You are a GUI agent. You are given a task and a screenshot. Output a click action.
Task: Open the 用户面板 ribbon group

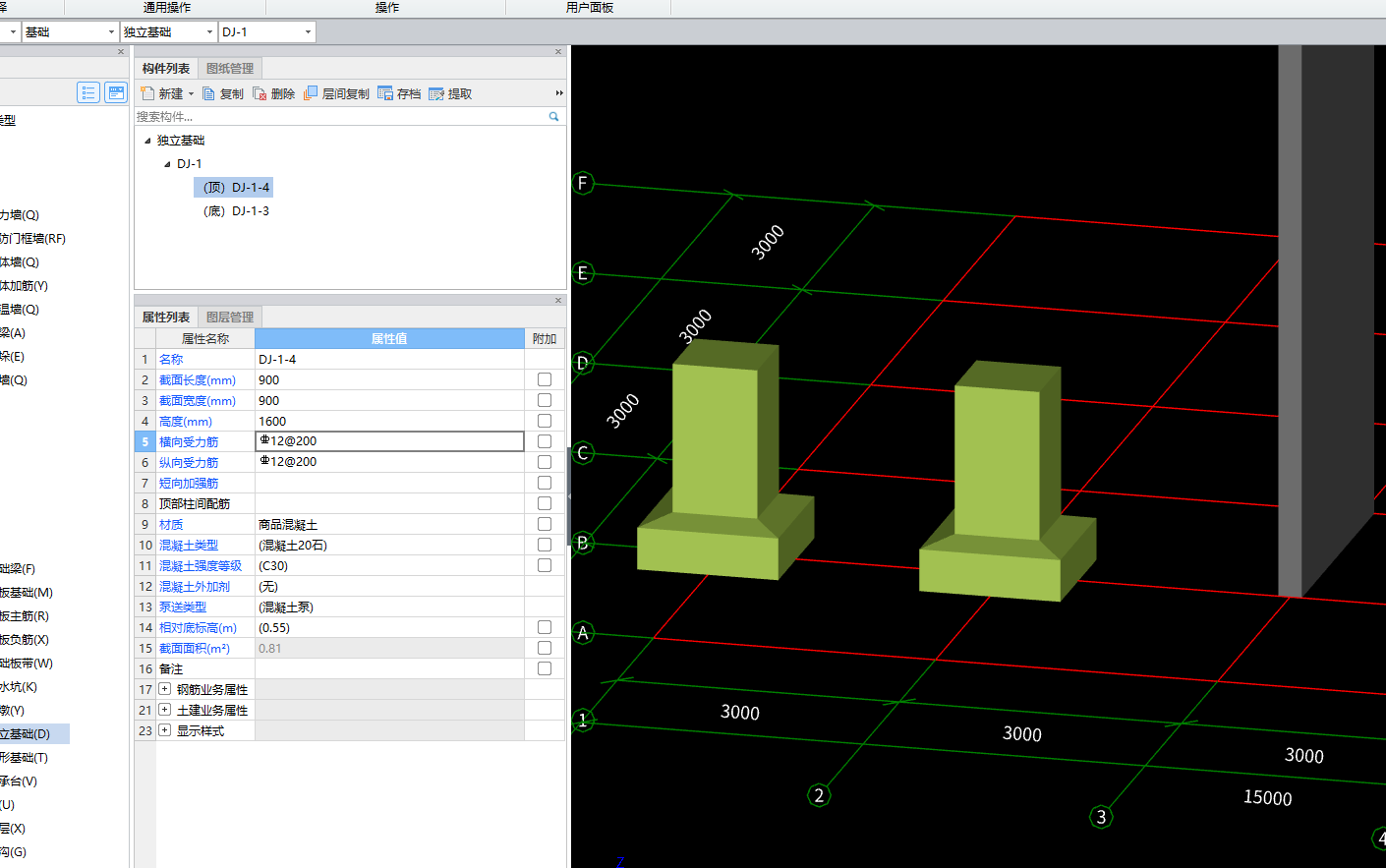click(590, 8)
